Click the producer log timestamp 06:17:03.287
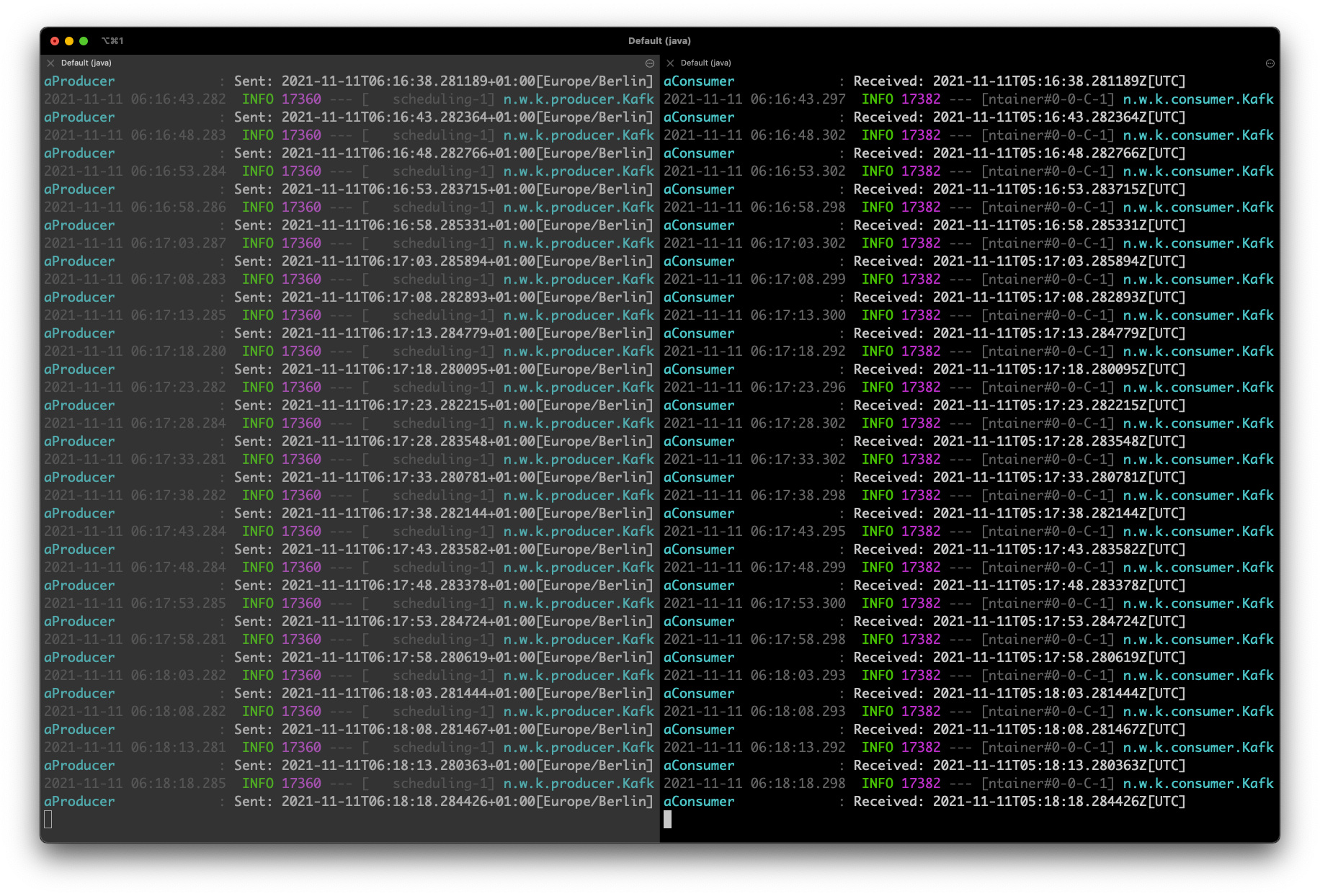Image resolution: width=1320 pixels, height=896 pixels. 178,243
